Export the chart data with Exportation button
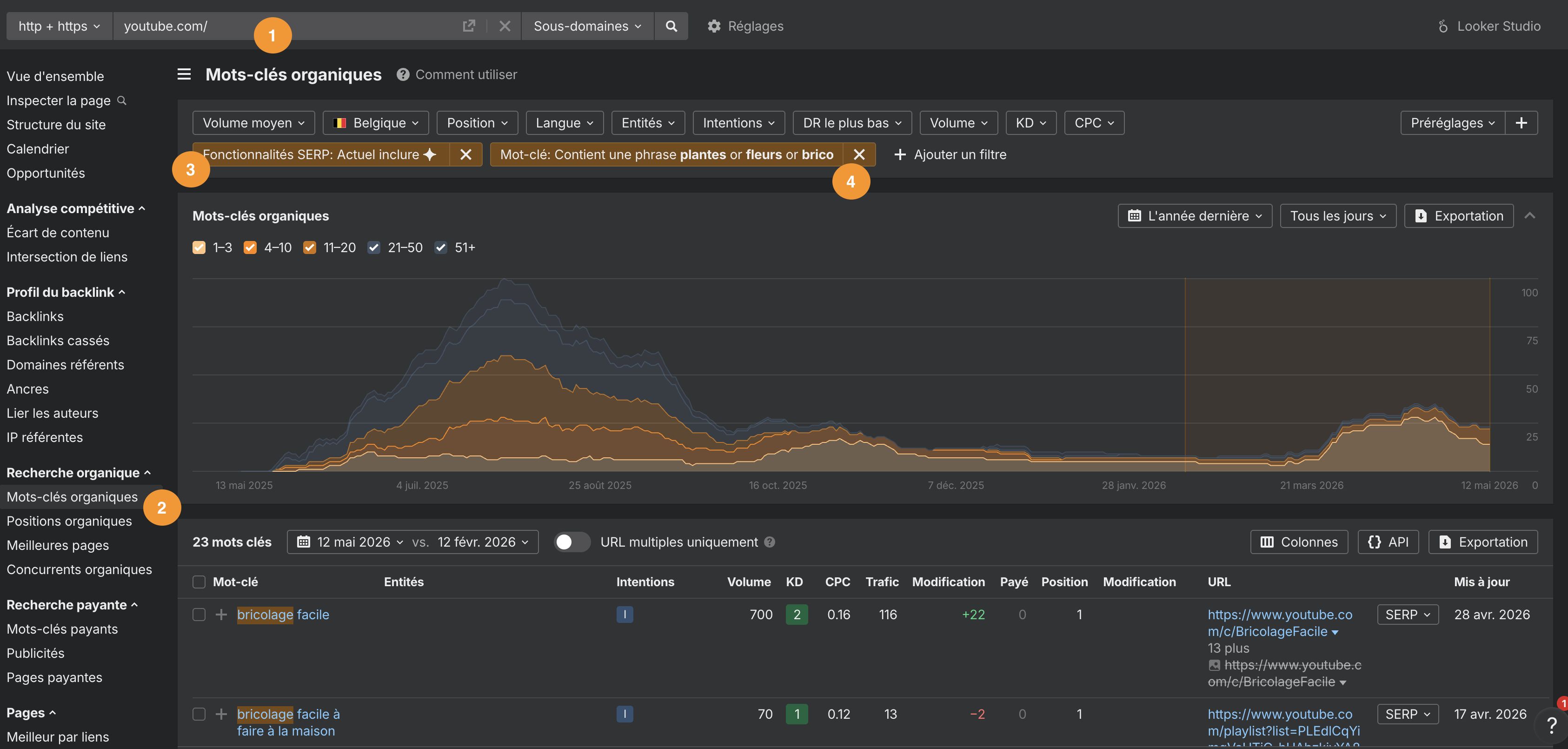 coord(1459,216)
